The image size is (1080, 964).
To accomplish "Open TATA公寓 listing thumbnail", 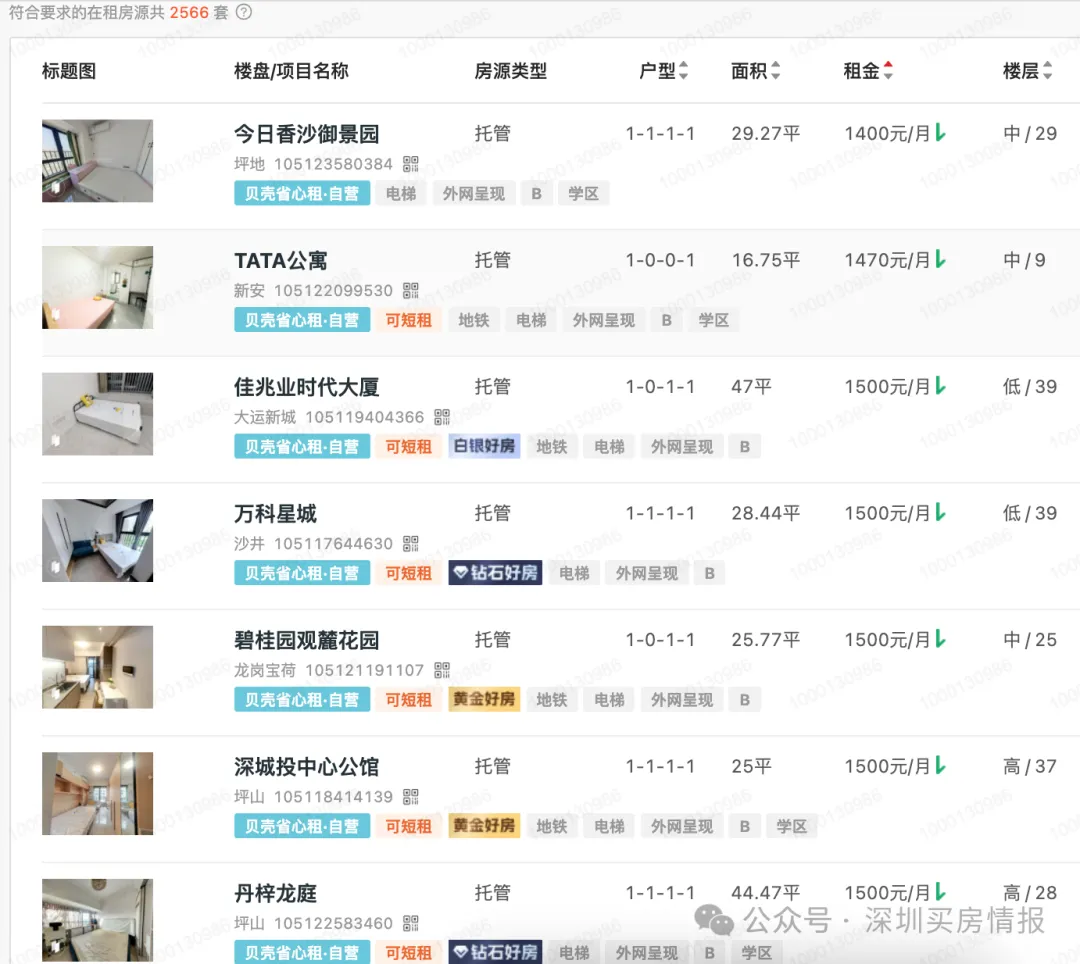I will click(97, 288).
